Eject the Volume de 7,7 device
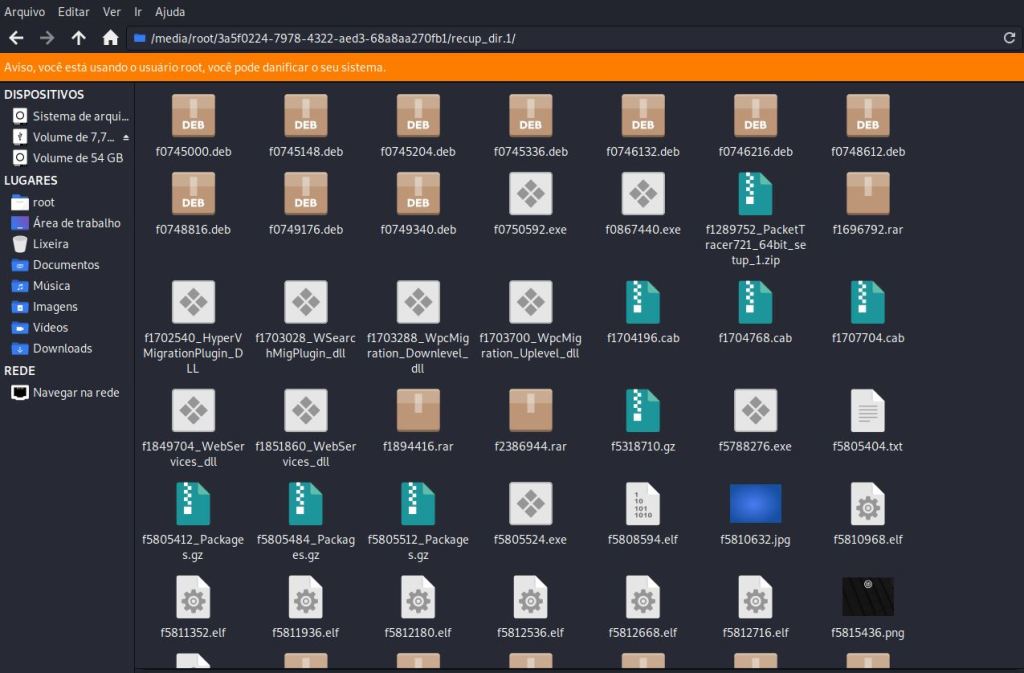This screenshot has height=673, width=1024. click(x=126, y=137)
